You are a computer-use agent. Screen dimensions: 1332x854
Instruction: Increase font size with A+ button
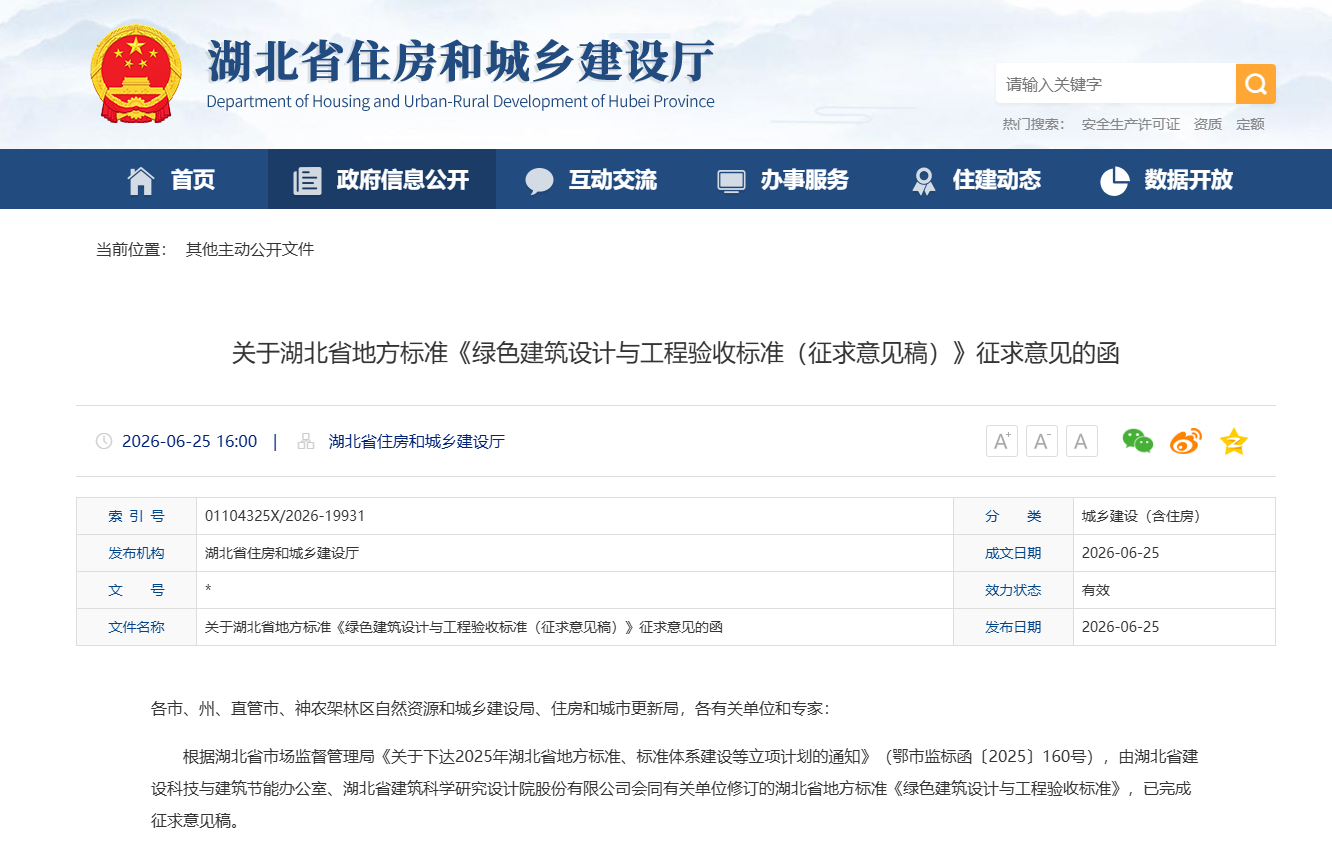(x=1002, y=441)
